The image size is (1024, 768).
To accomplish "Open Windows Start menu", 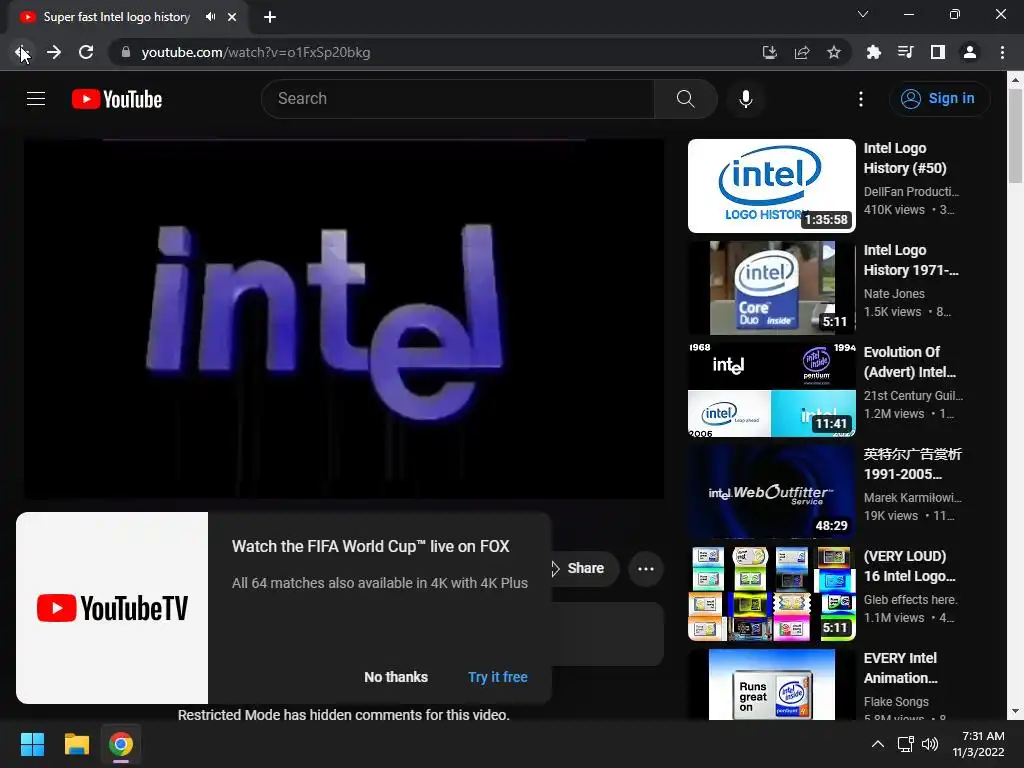I will (32, 744).
